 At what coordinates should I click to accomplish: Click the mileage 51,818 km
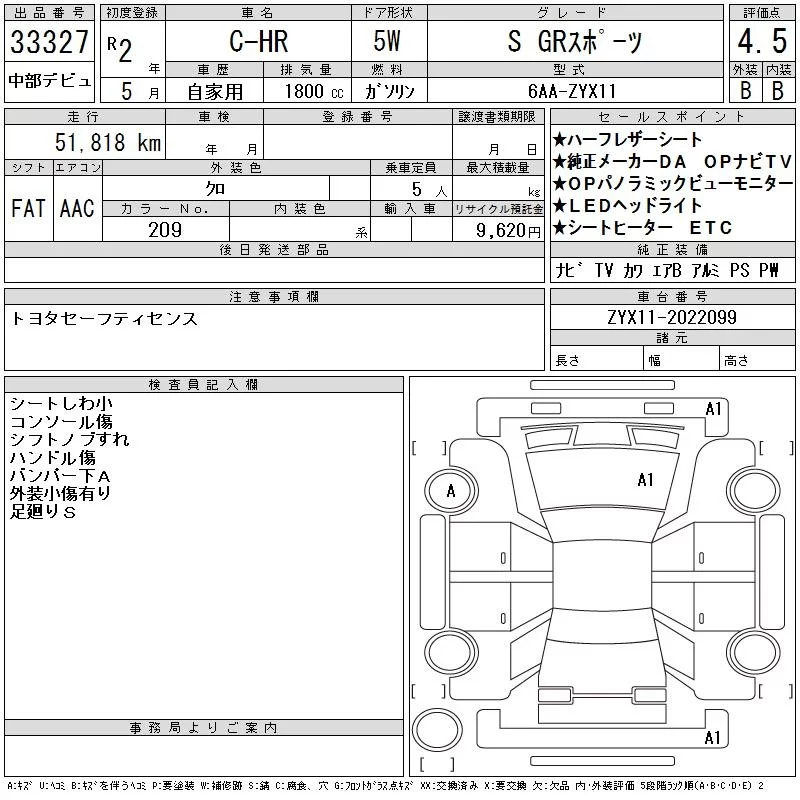tap(108, 142)
